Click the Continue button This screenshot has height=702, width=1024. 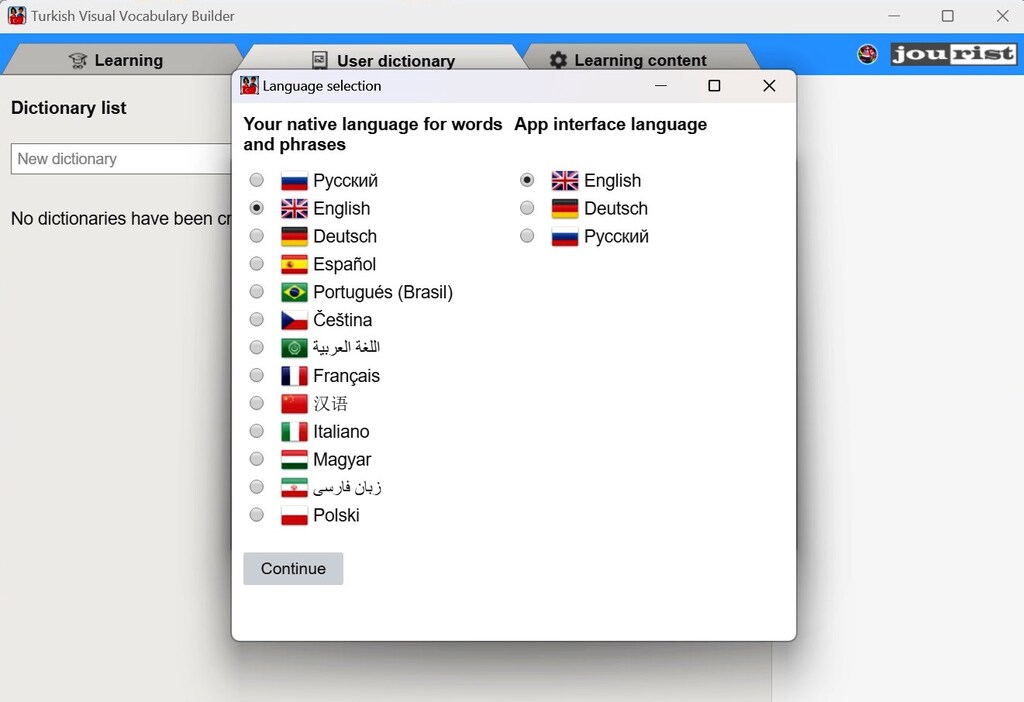coord(293,568)
